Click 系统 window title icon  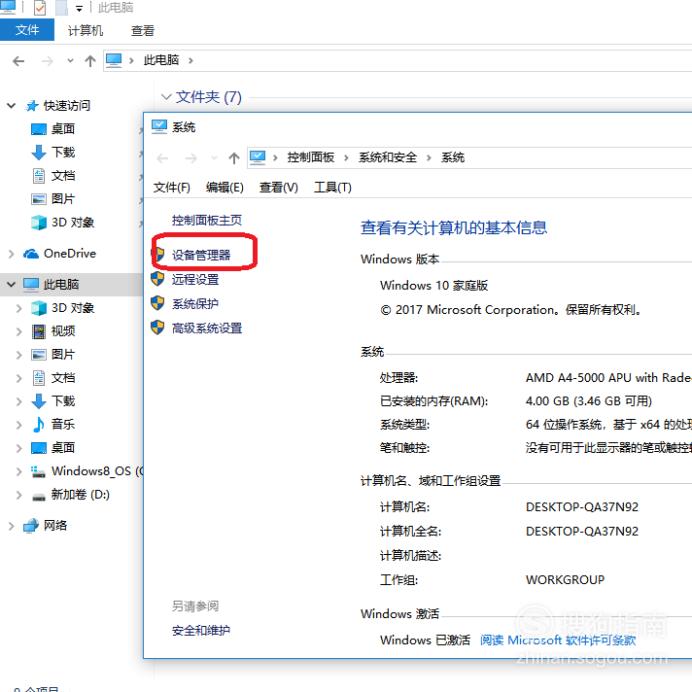pos(159,127)
